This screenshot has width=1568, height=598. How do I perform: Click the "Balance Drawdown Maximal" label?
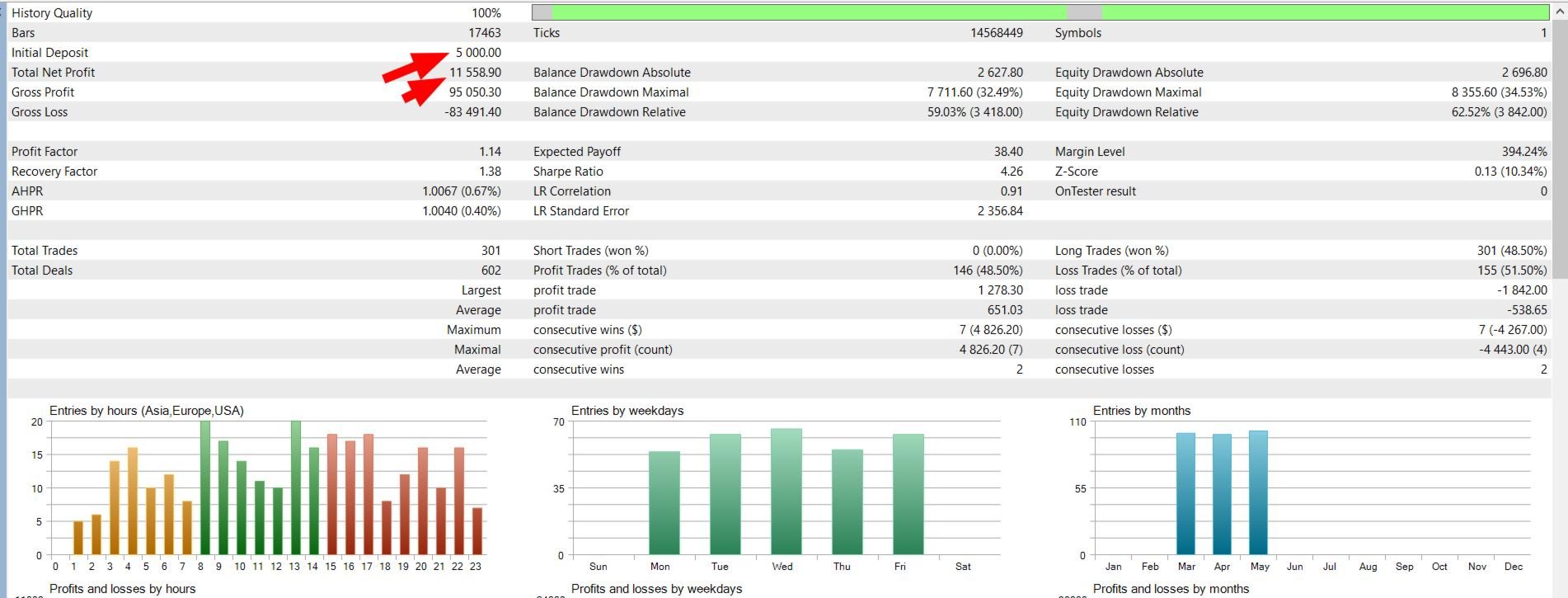(611, 92)
